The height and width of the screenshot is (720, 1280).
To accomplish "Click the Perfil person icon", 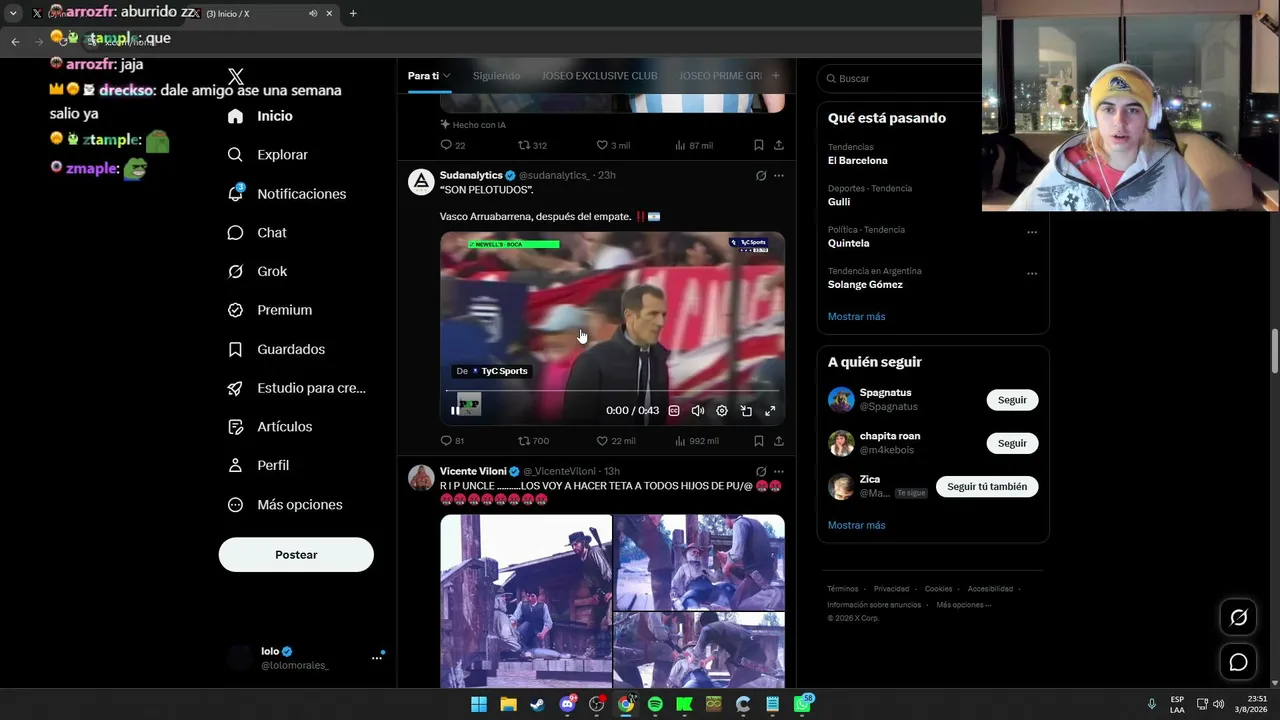I will coord(235,465).
